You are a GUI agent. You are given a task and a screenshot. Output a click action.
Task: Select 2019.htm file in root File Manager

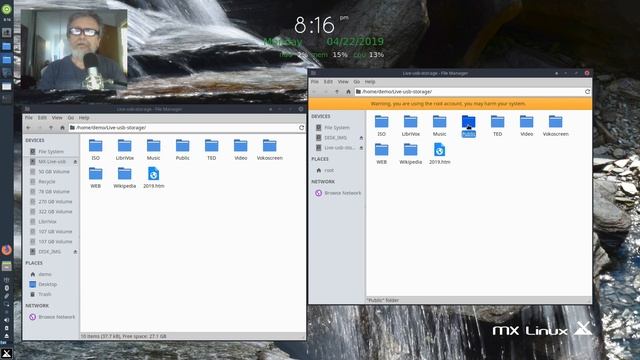coord(440,153)
